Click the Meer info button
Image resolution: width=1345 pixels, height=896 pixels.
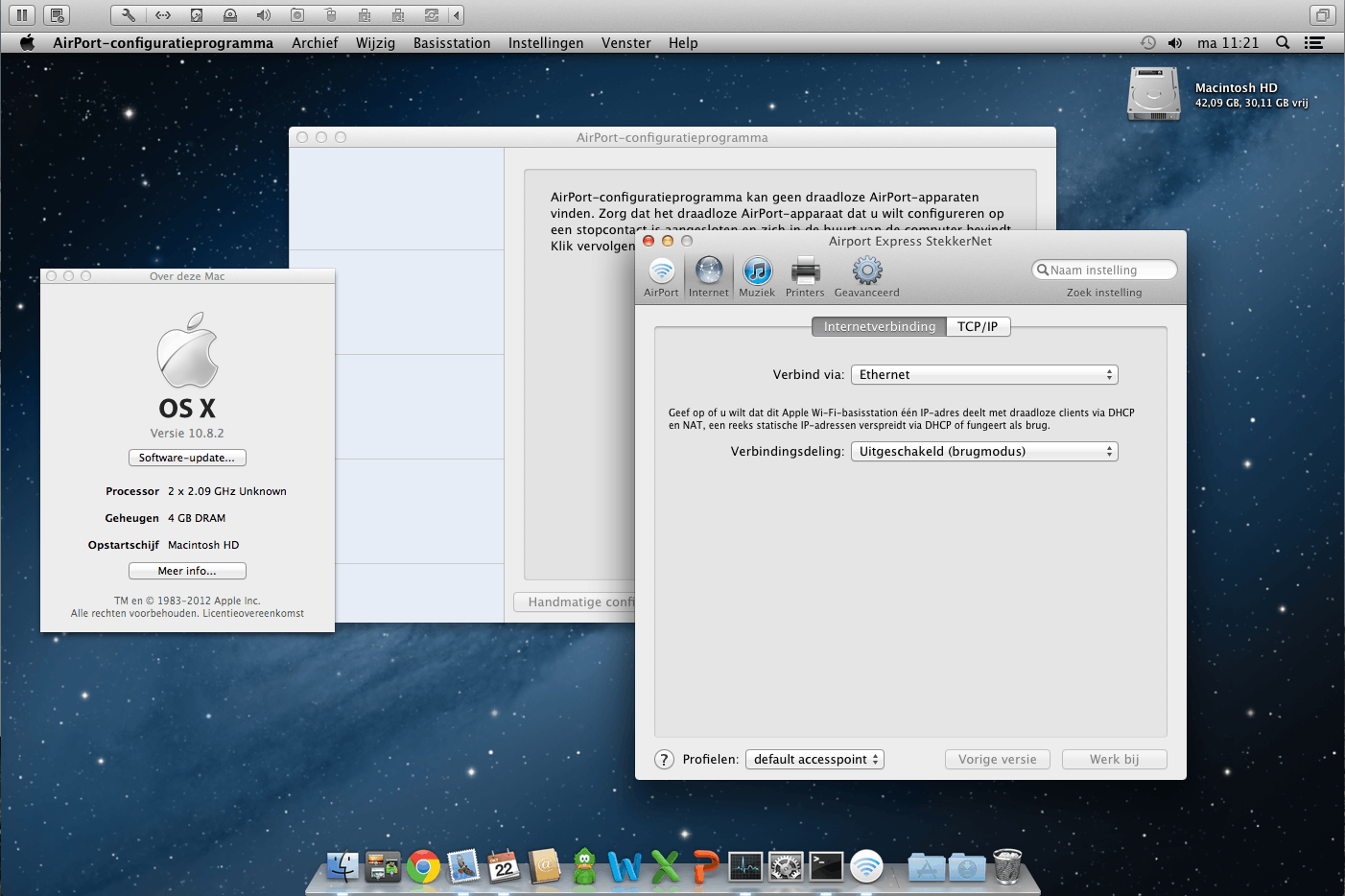pyautogui.click(x=187, y=571)
